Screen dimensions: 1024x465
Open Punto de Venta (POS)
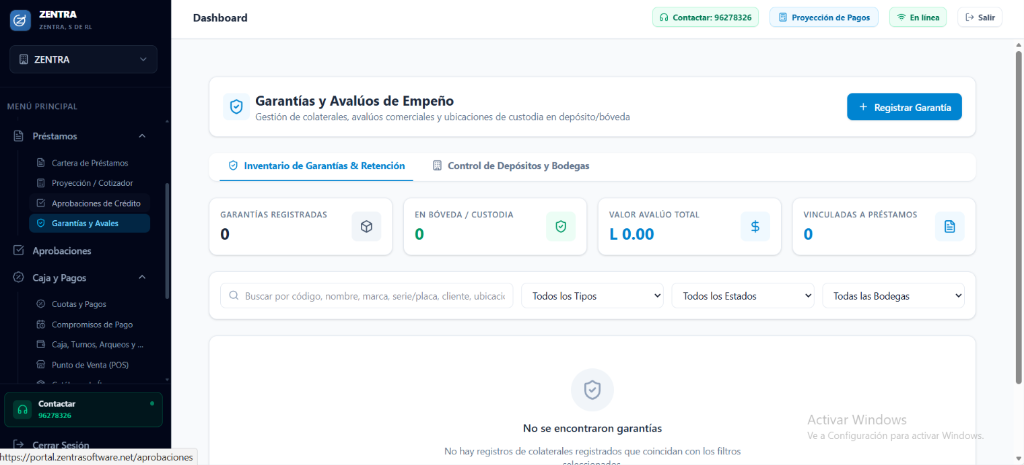coord(90,364)
